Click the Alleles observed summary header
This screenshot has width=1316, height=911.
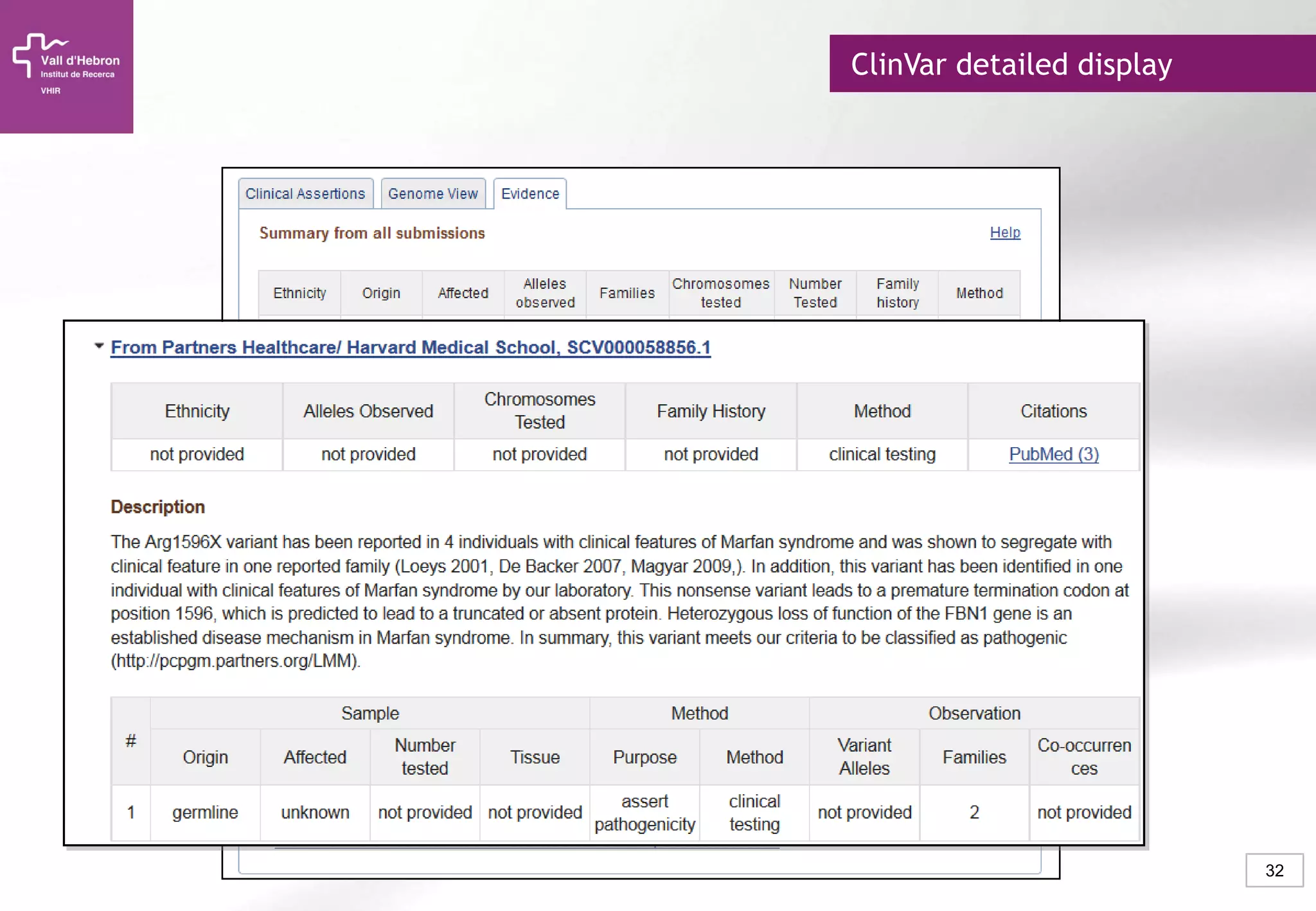pyautogui.click(x=545, y=294)
